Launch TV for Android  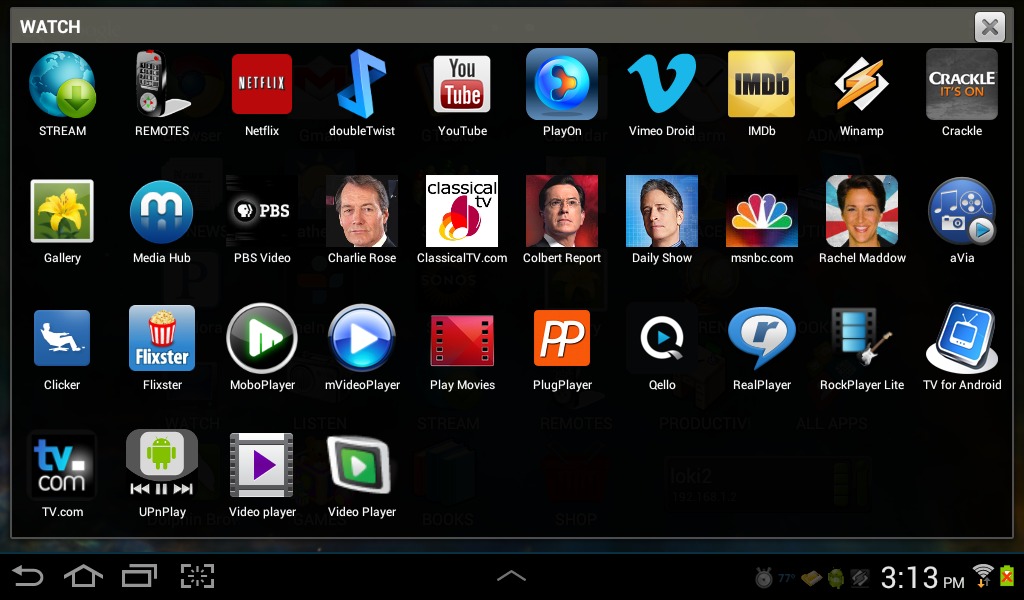coord(961,338)
